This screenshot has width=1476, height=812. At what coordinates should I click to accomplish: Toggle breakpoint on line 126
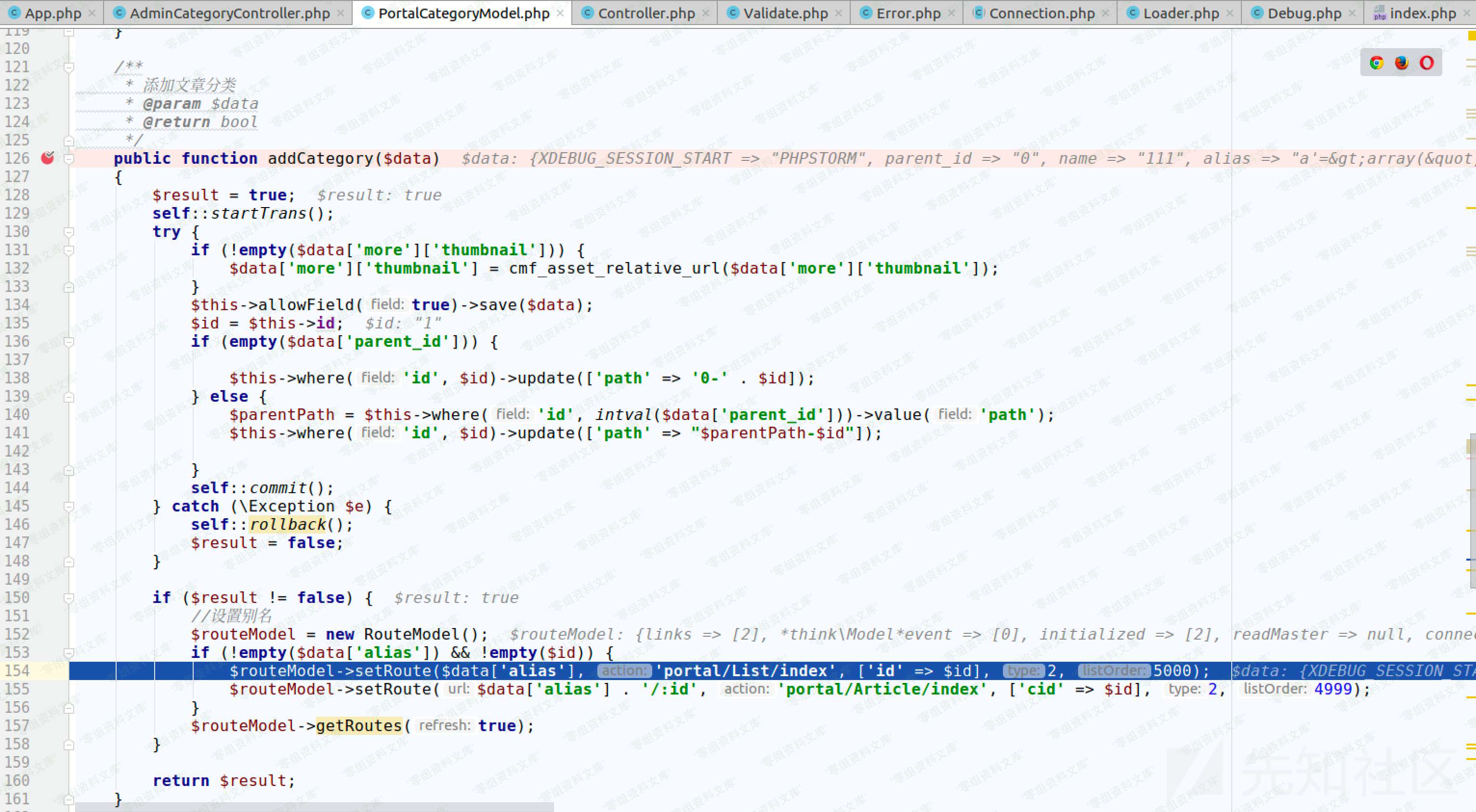[48, 157]
